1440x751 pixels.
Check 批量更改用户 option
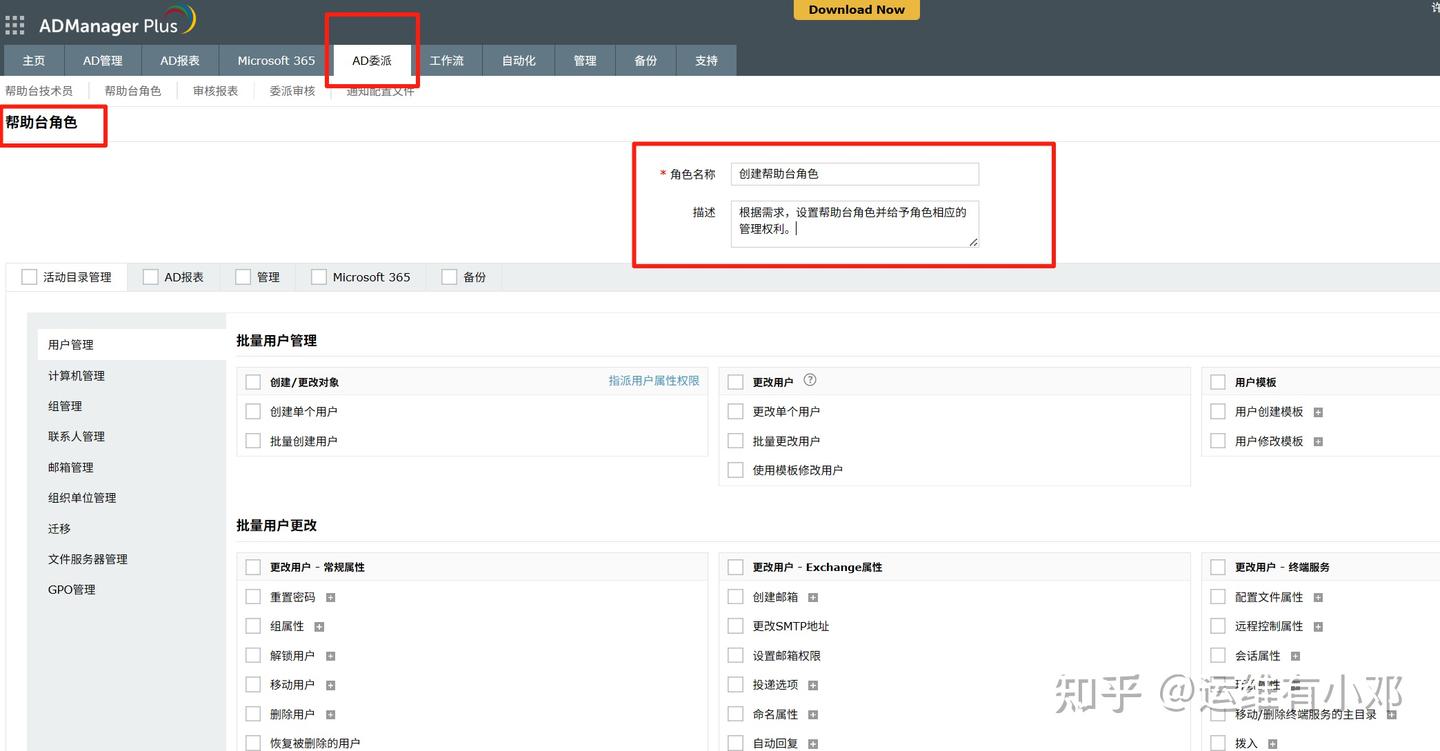point(736,441)
